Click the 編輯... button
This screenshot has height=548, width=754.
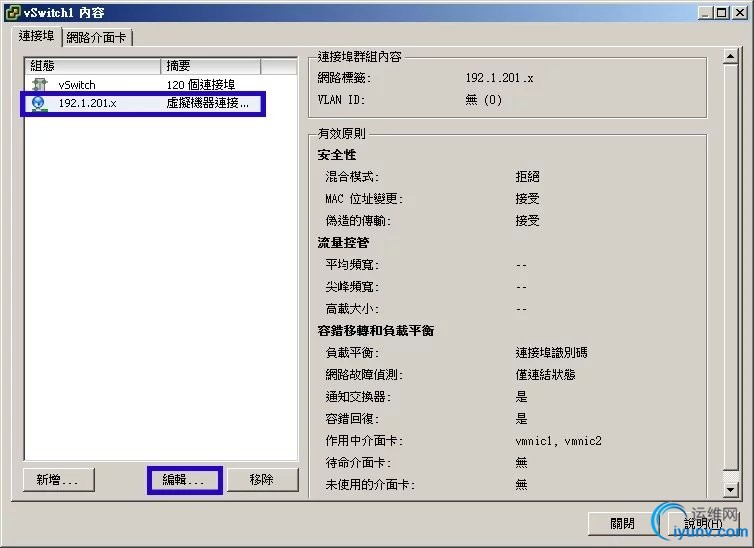tap(185, 480)
